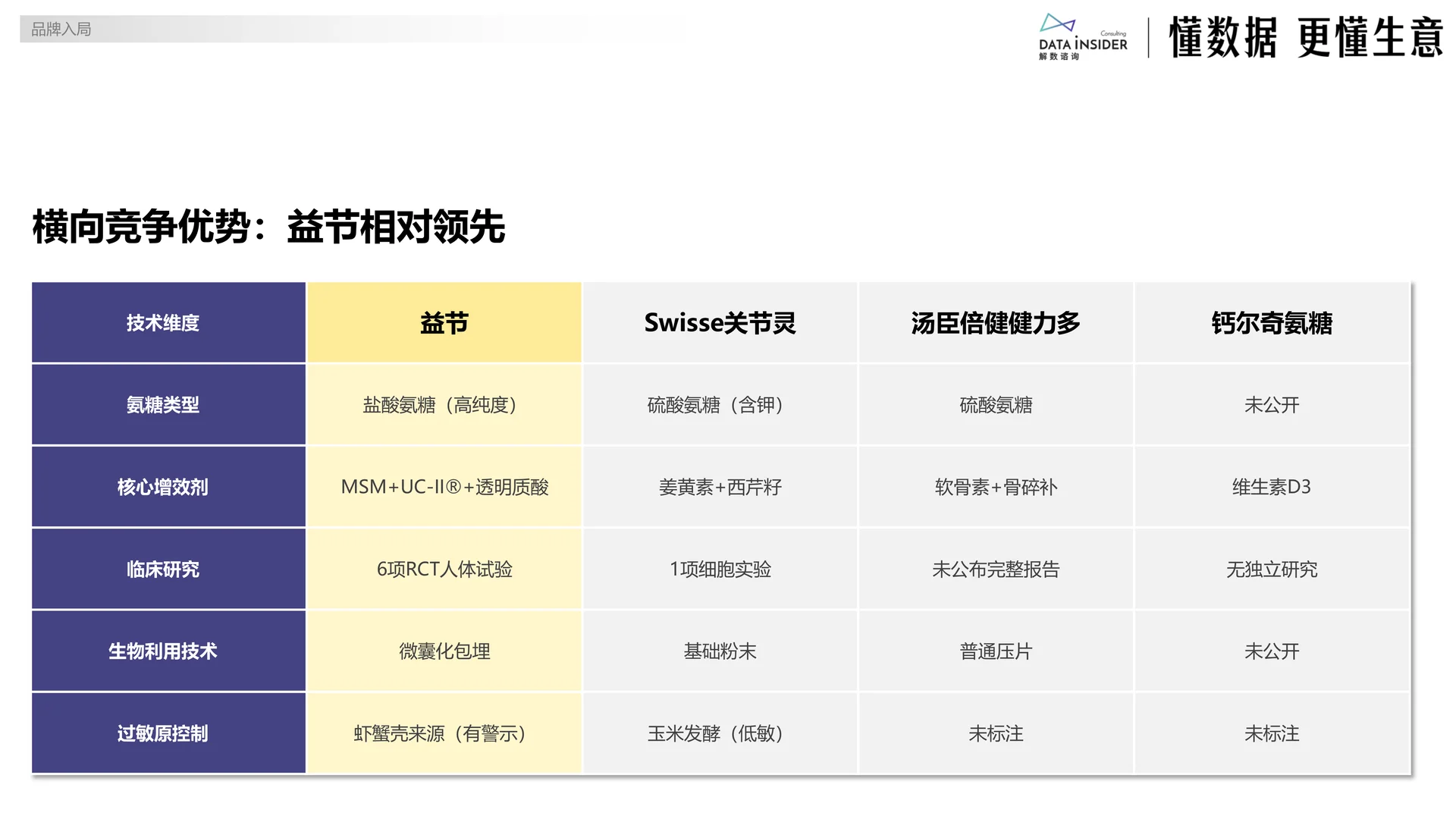This screenshot has width=1456, height=819.
Task: Select the 姜黄素+西芹籽 cell
Action: tap(719, 487)
